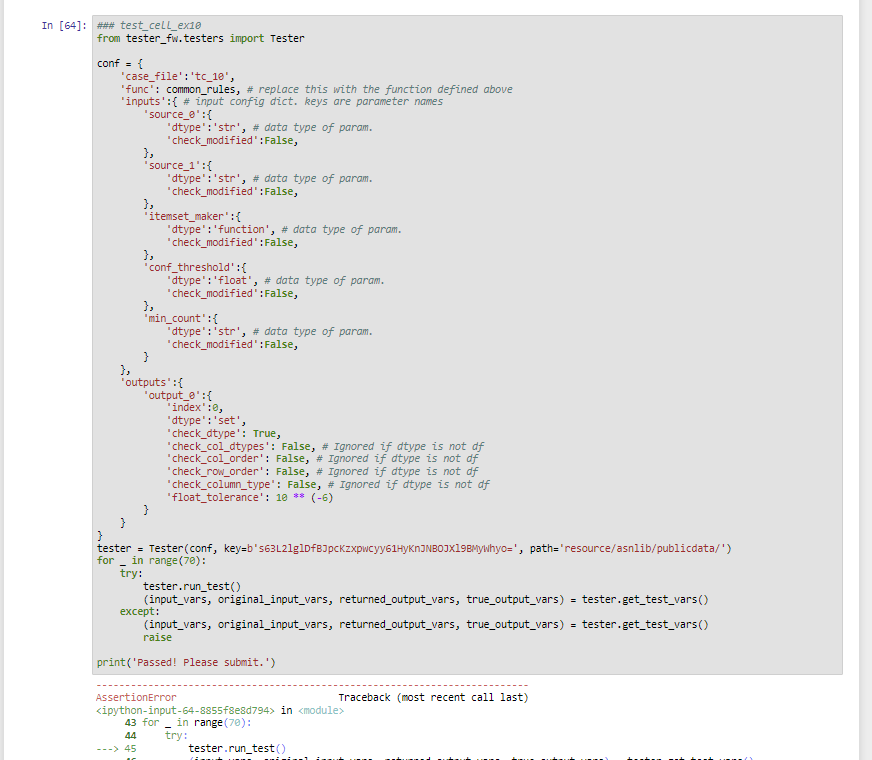Click the 'check_dtype': True line

[x=224, y=434]
